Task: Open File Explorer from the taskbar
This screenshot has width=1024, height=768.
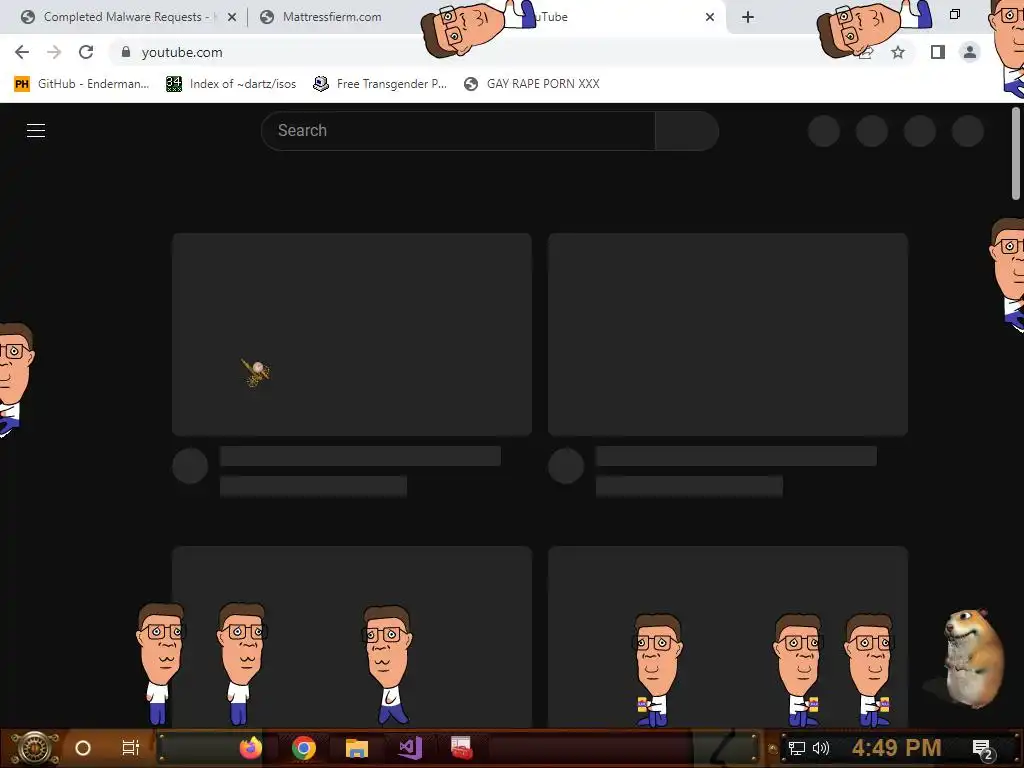Action: (x=357, y=748)
